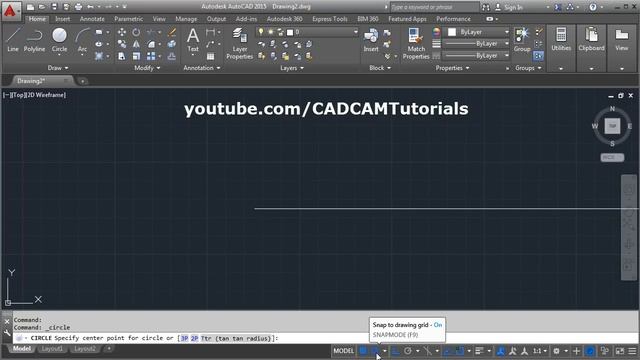Toggle Ortho mode in status bar
Viewport: 640px width, 360px height.
[396, 351]
